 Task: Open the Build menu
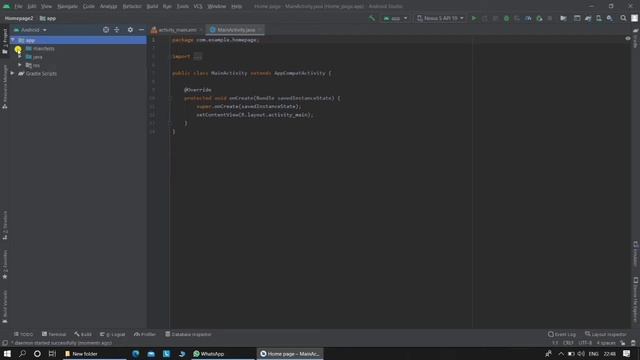(x=152, y=6)
